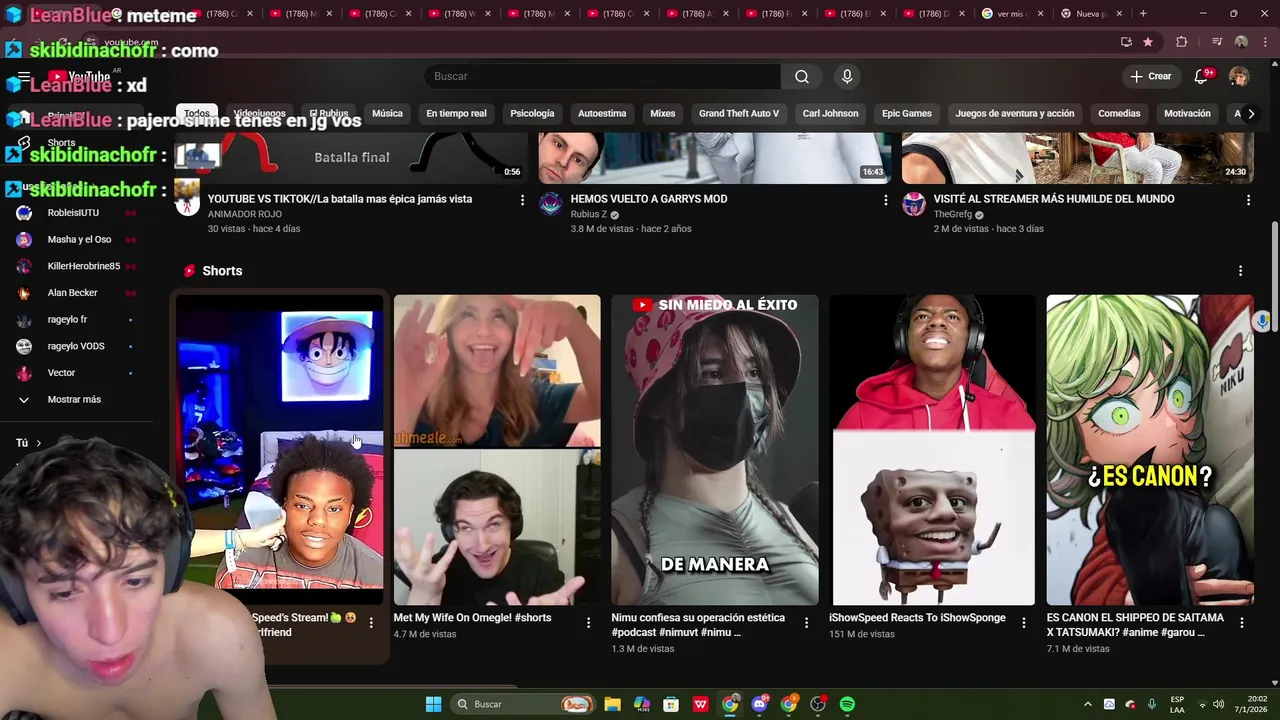Image resolution: width=1280 pixels, height=720 pixels.
Task: Open options for Met My Wife On Omegle
Action: coord(588,623)
